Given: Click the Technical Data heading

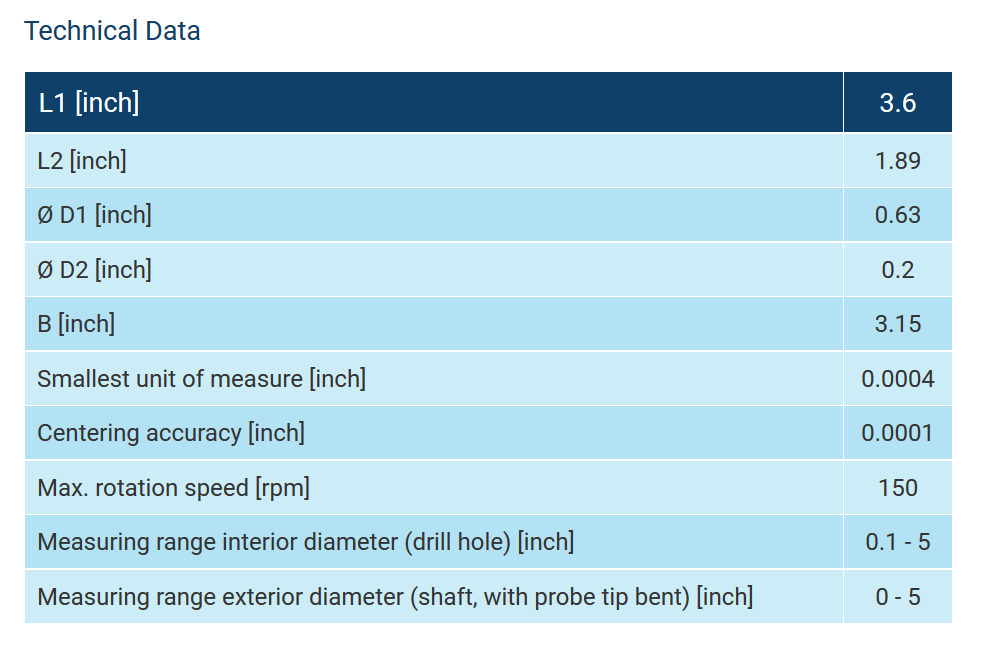Looking at the screenshot, I should 112,31.
